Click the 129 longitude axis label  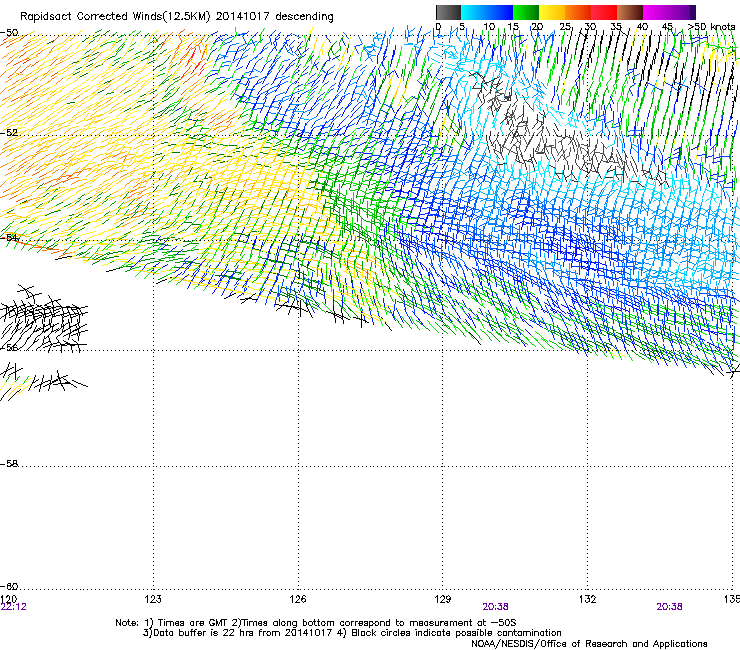coord(443,599)
